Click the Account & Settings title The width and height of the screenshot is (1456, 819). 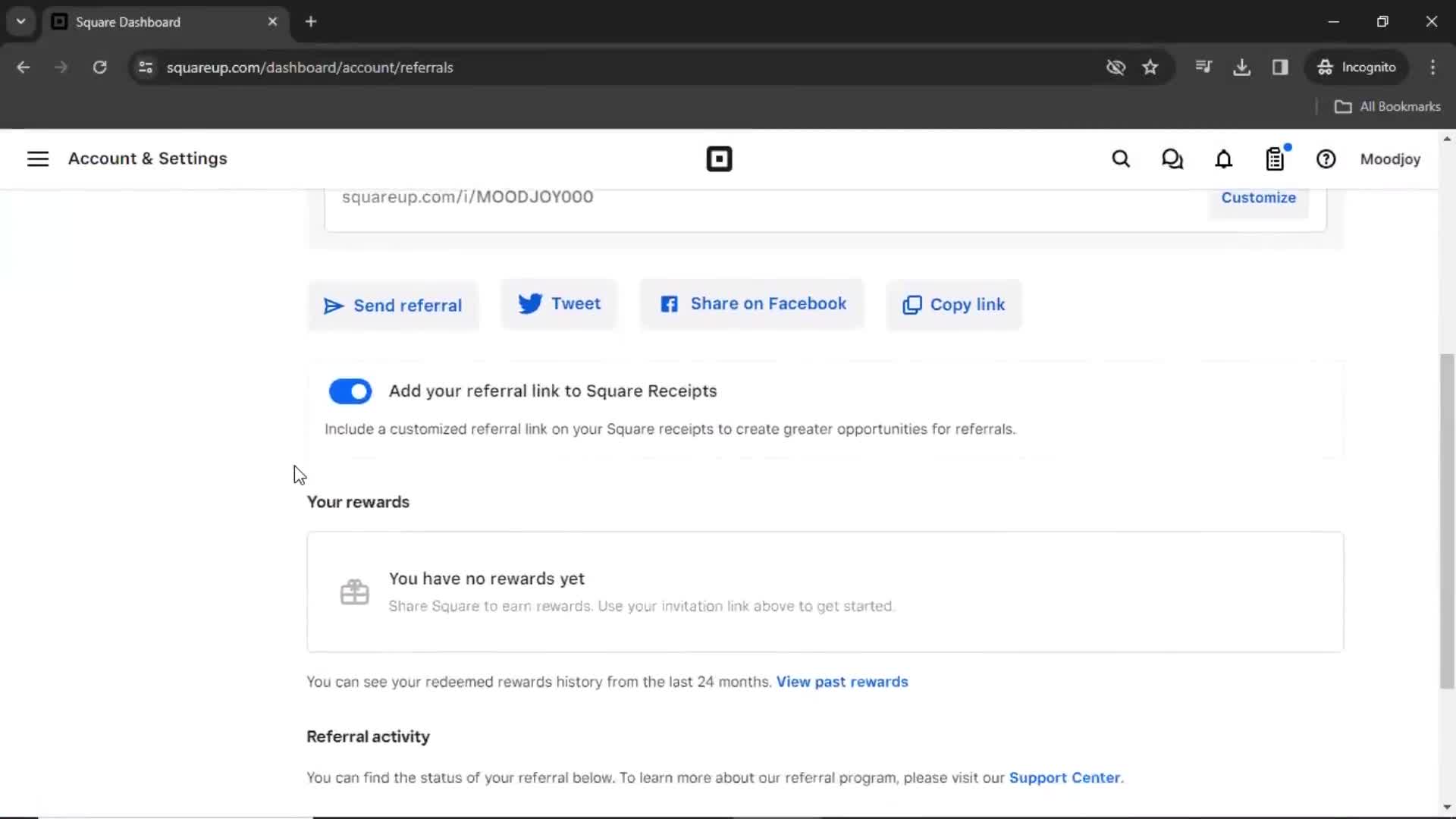(x=148, y=158)
